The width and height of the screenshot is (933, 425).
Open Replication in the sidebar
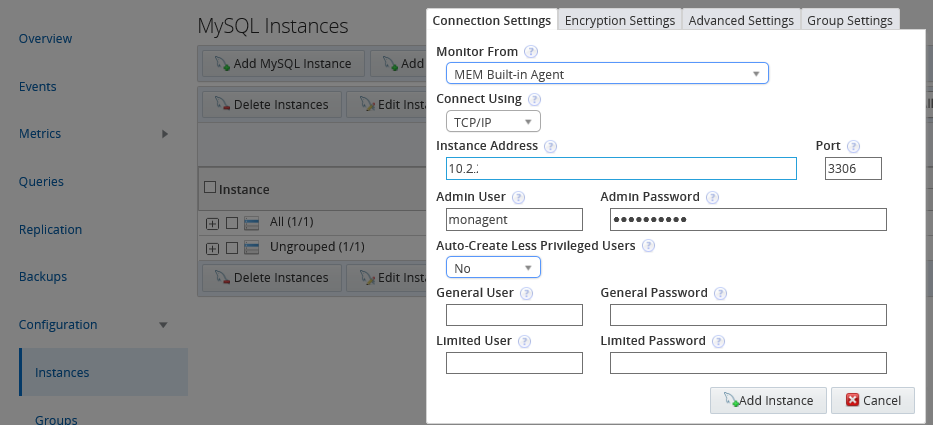tap(51, 230)
